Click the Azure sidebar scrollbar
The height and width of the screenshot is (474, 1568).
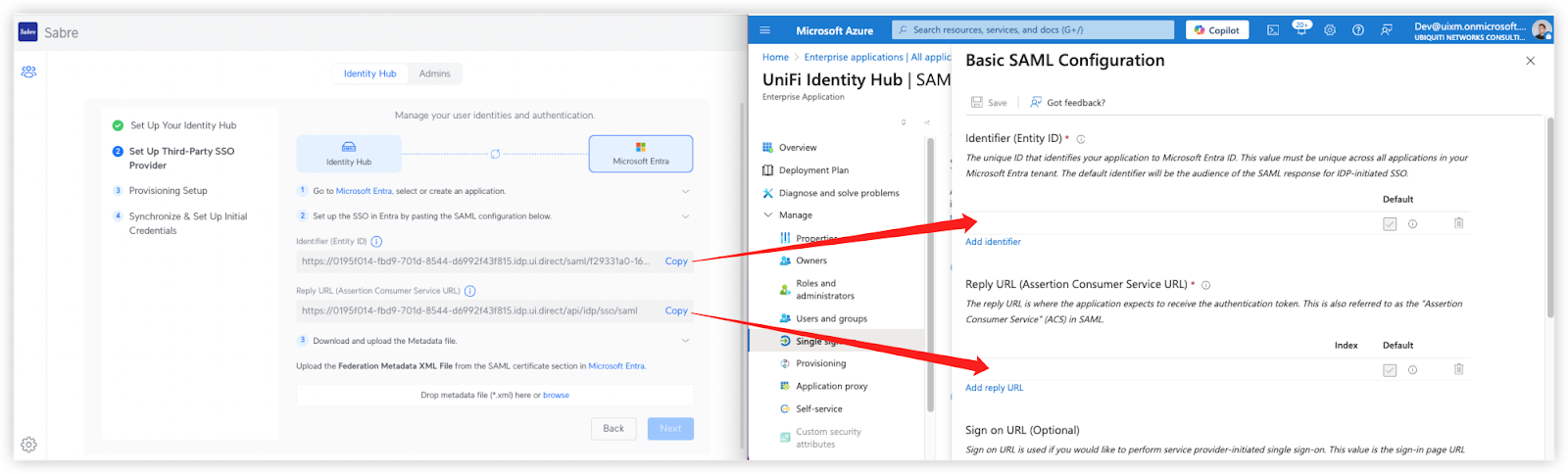point(930,274)
